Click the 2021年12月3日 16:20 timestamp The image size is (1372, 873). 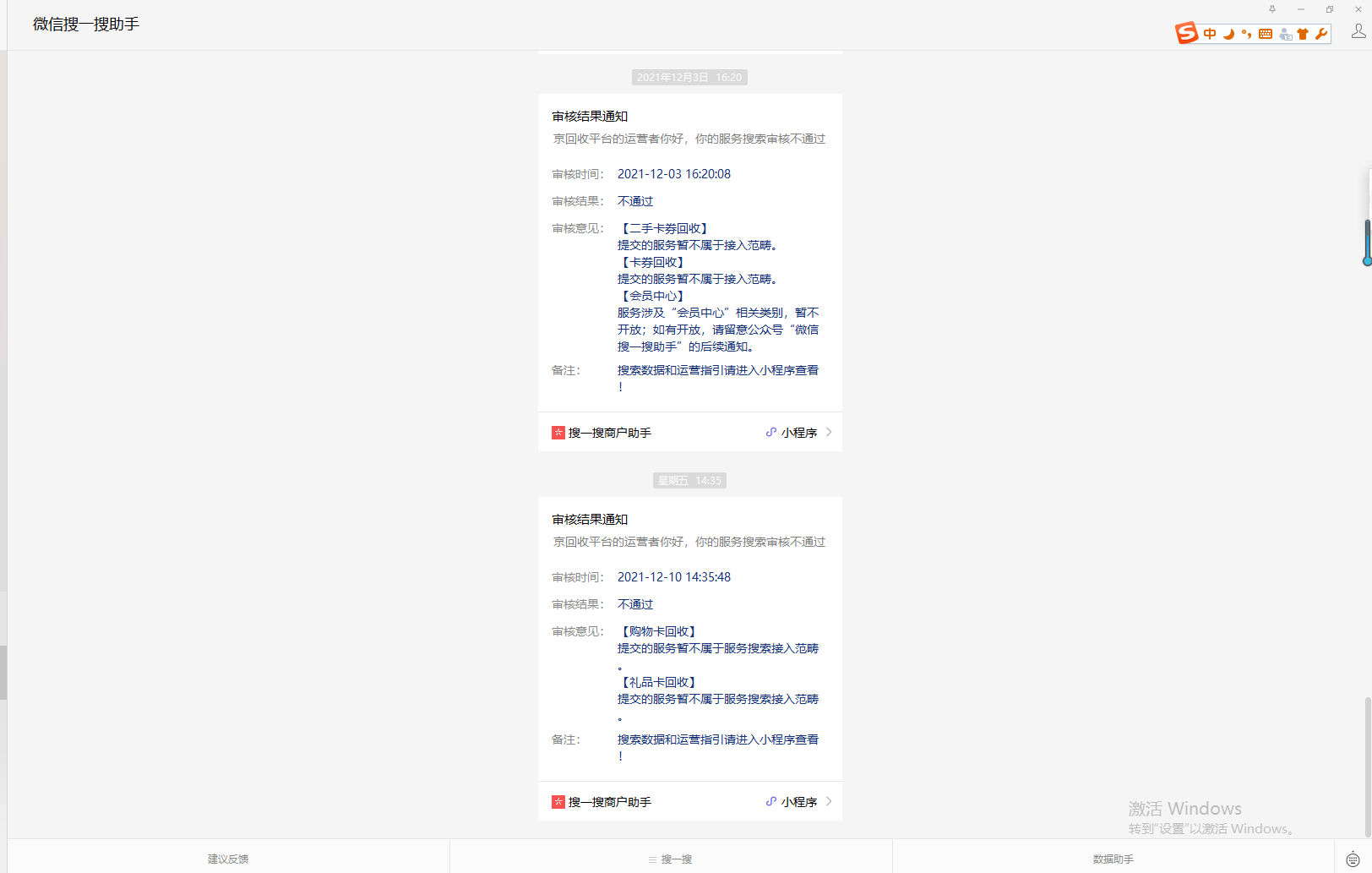[689, 78]
